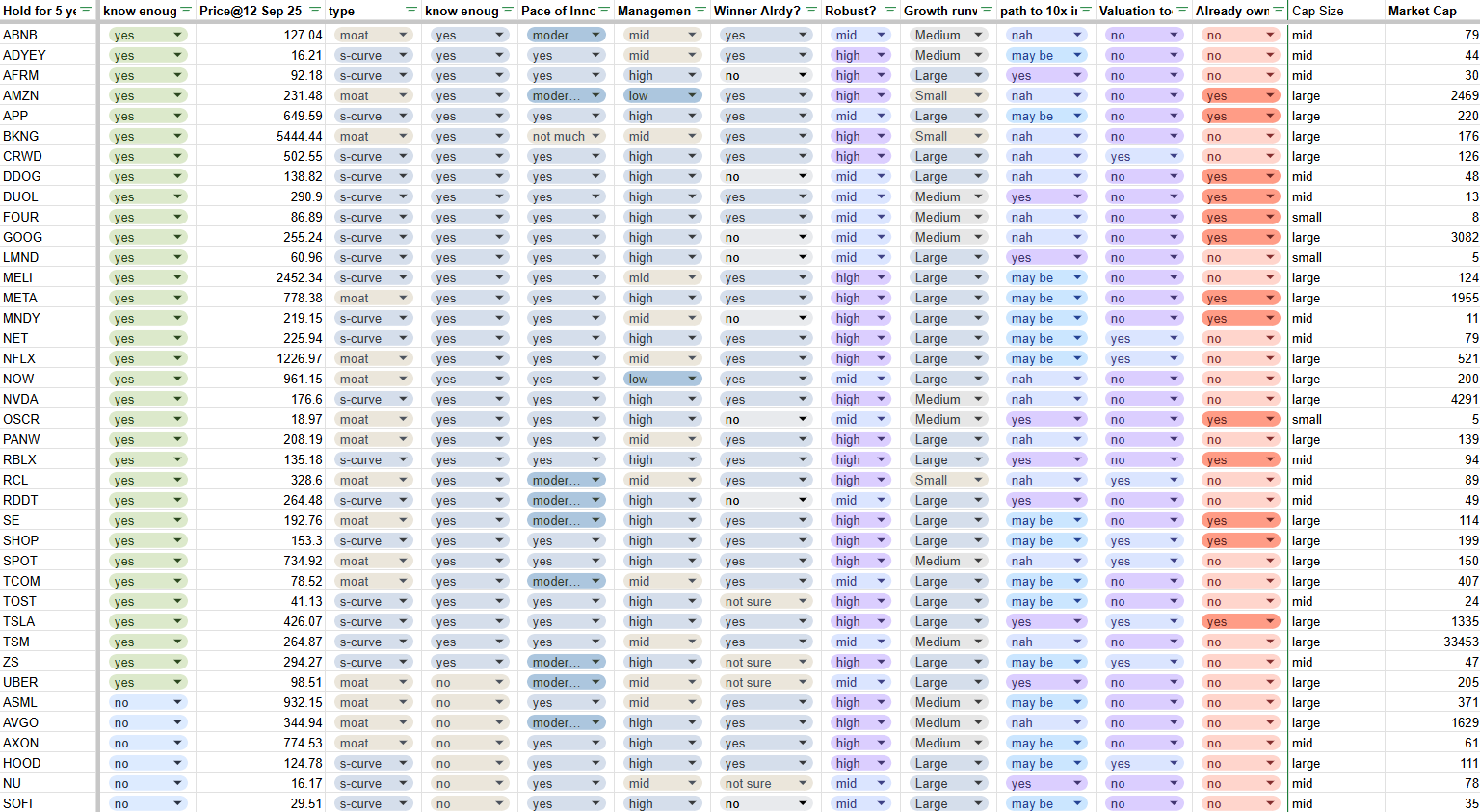Select the LMND cap size cell 'small'
Screen dimensions: 1480x812
(1336, 257)
